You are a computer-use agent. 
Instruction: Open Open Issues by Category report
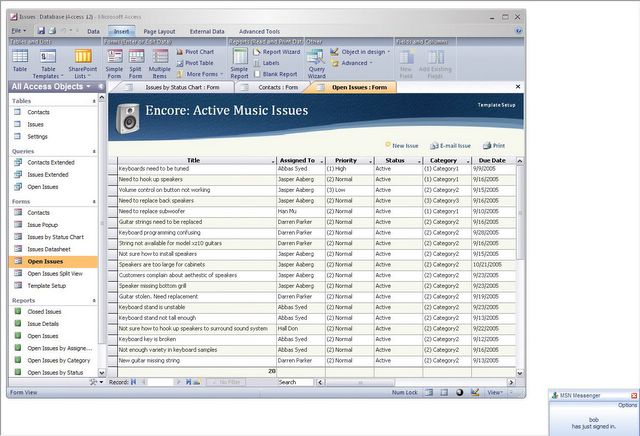coord(58,360)
